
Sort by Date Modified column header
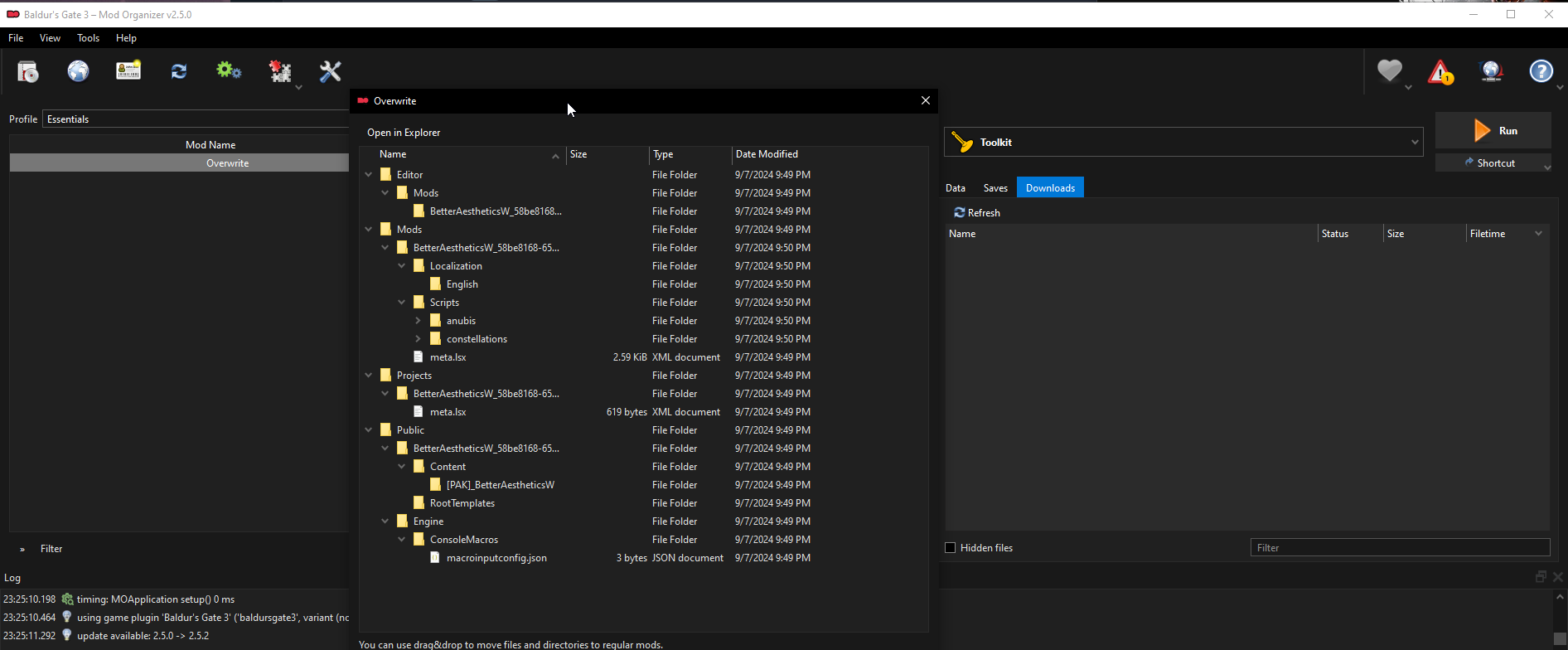tap(830, 154)
